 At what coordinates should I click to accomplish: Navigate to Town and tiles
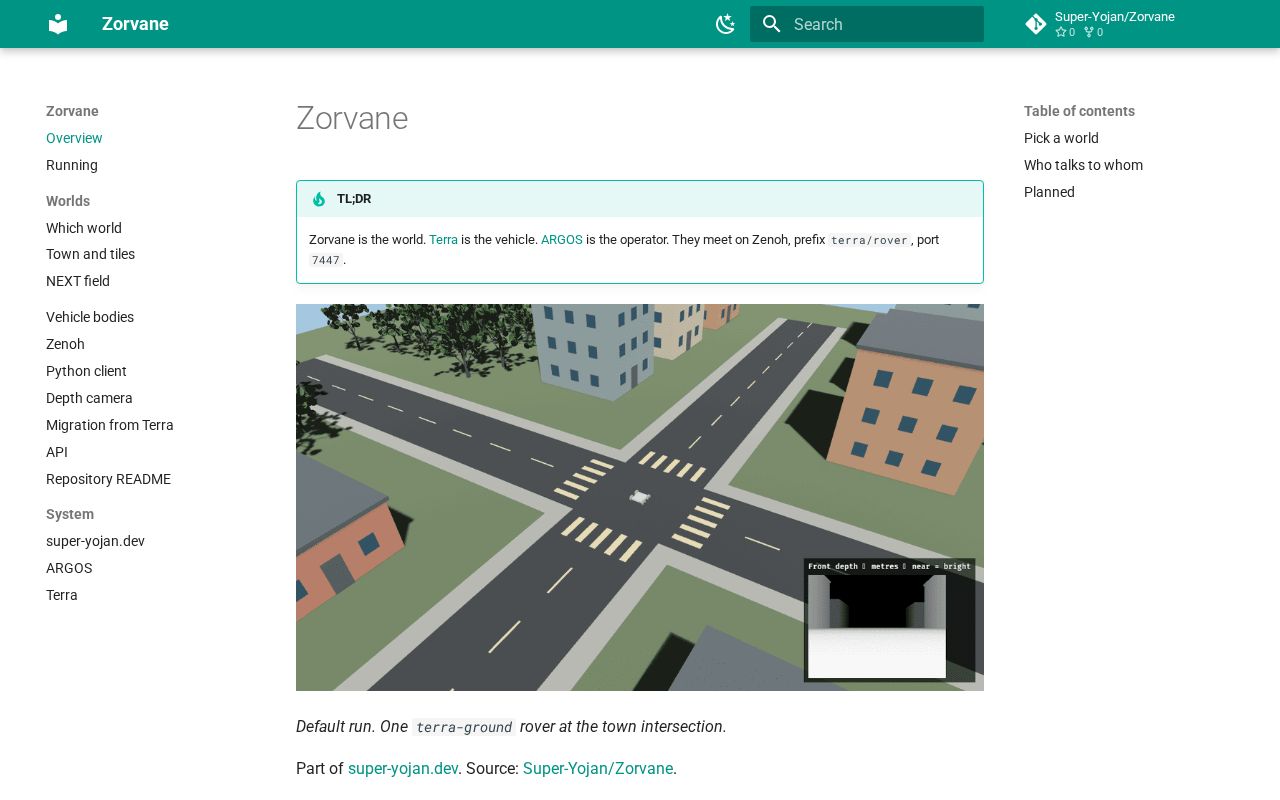pyautogui.click(x=90, y=254)
